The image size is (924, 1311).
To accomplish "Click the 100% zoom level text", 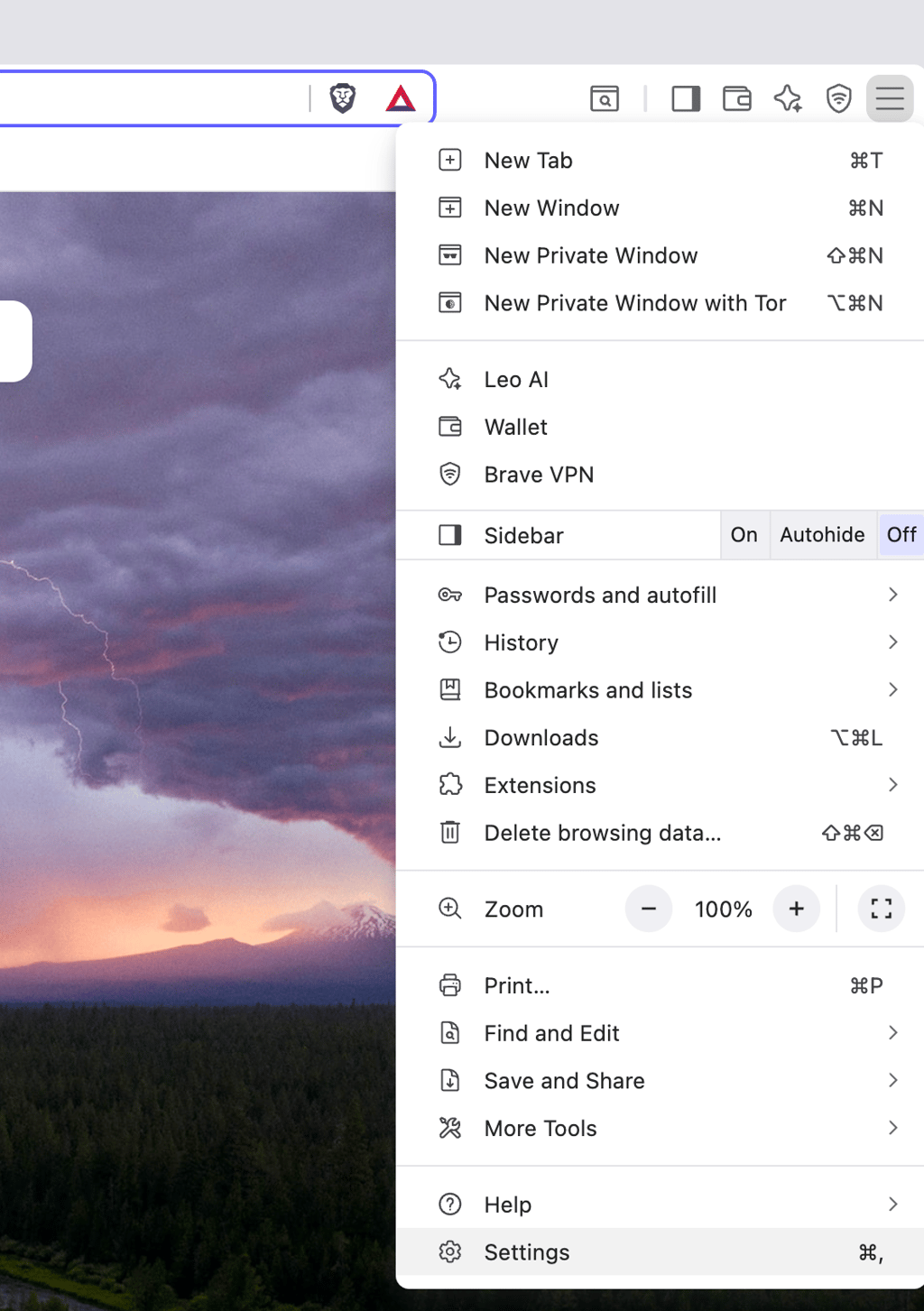I will click(x=724, y=909).
